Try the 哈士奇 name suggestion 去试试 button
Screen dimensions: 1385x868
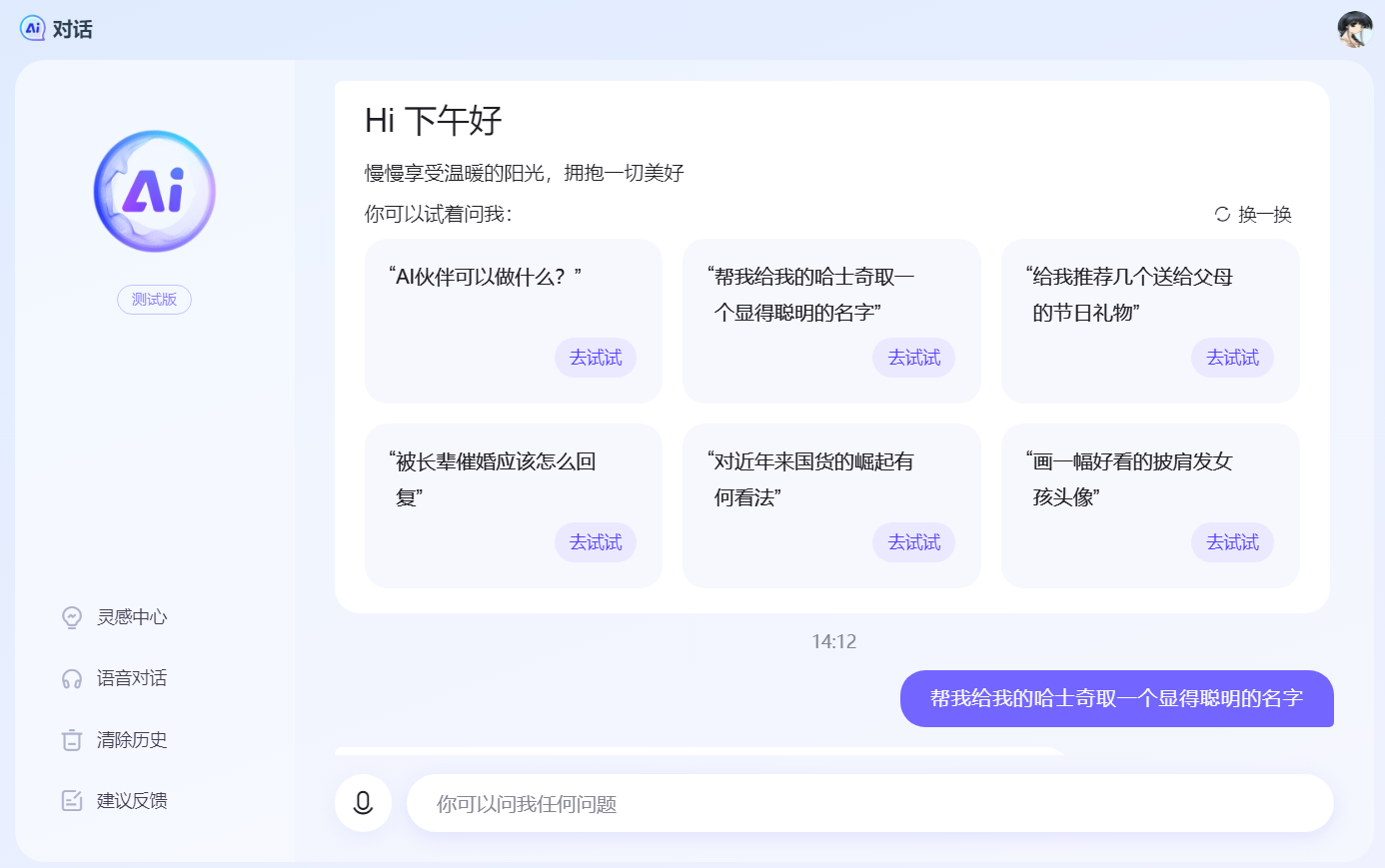tap(913, 358)
